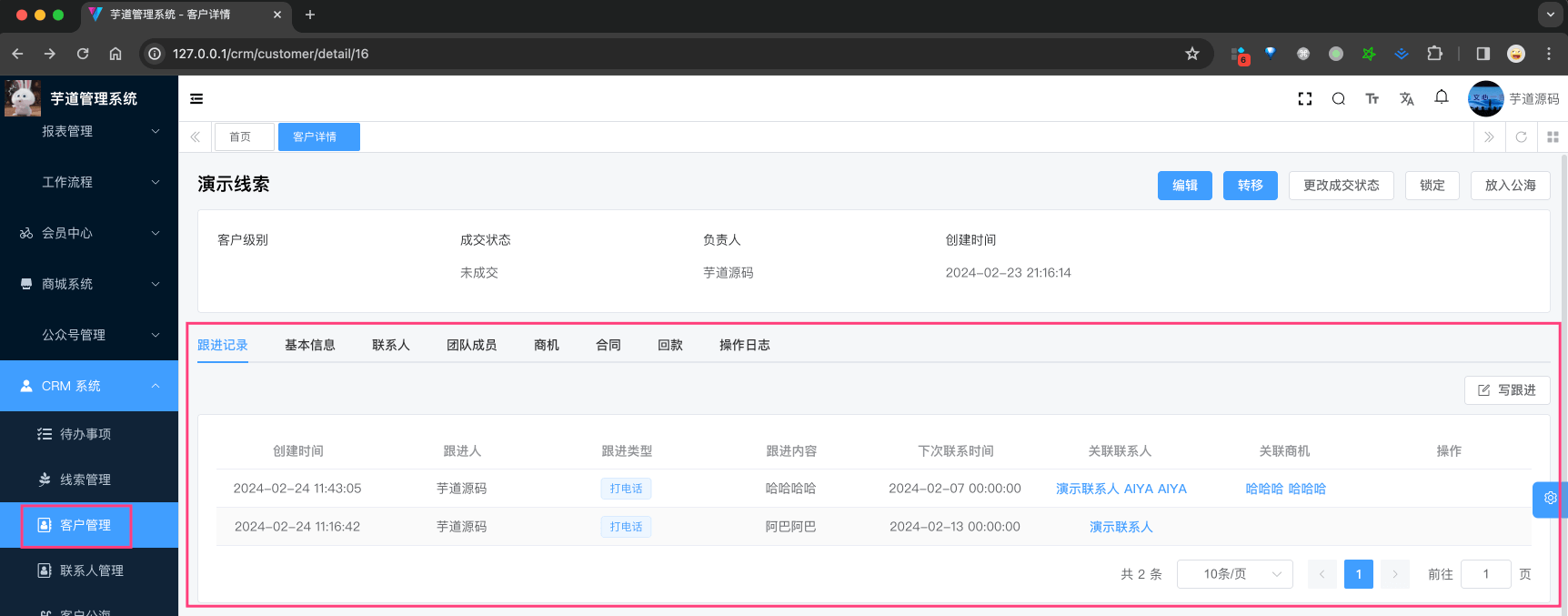
Task: Click the page jump number input
Action: point(1485,574)
